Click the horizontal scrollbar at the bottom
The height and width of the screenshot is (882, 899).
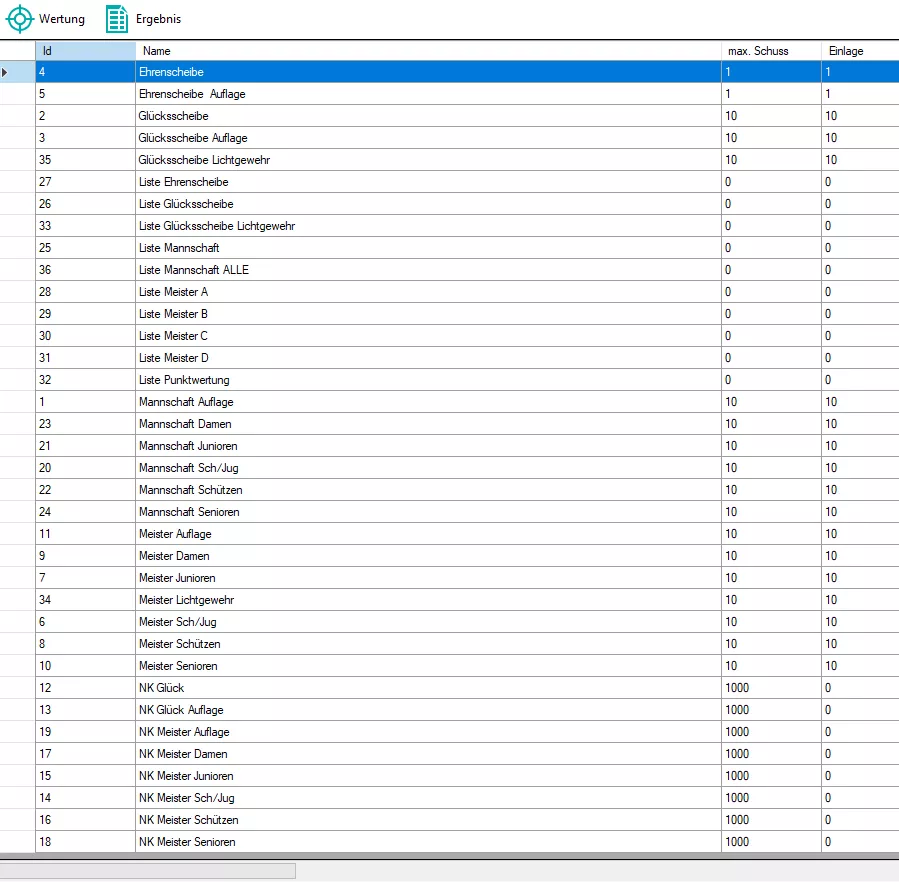click(148, 871)
